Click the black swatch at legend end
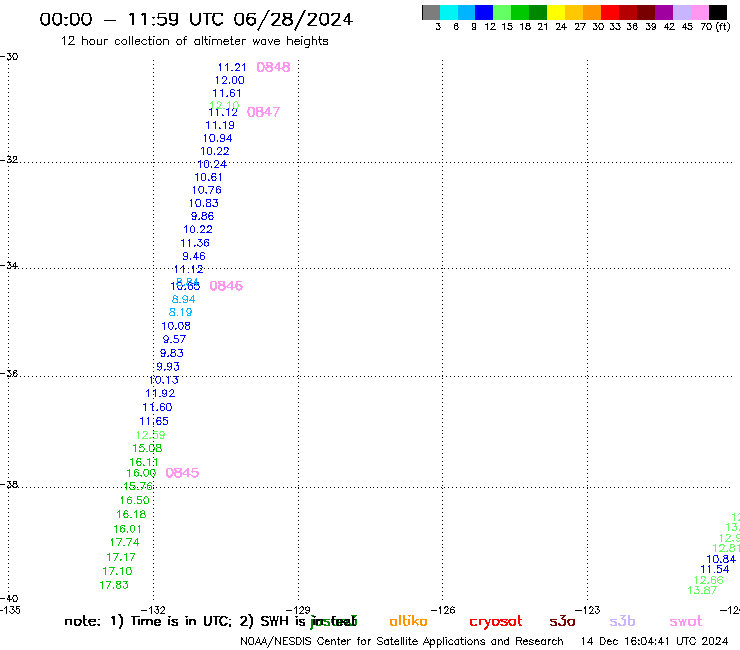Screen dimensions: 740x650 click(x=717, y=12)
